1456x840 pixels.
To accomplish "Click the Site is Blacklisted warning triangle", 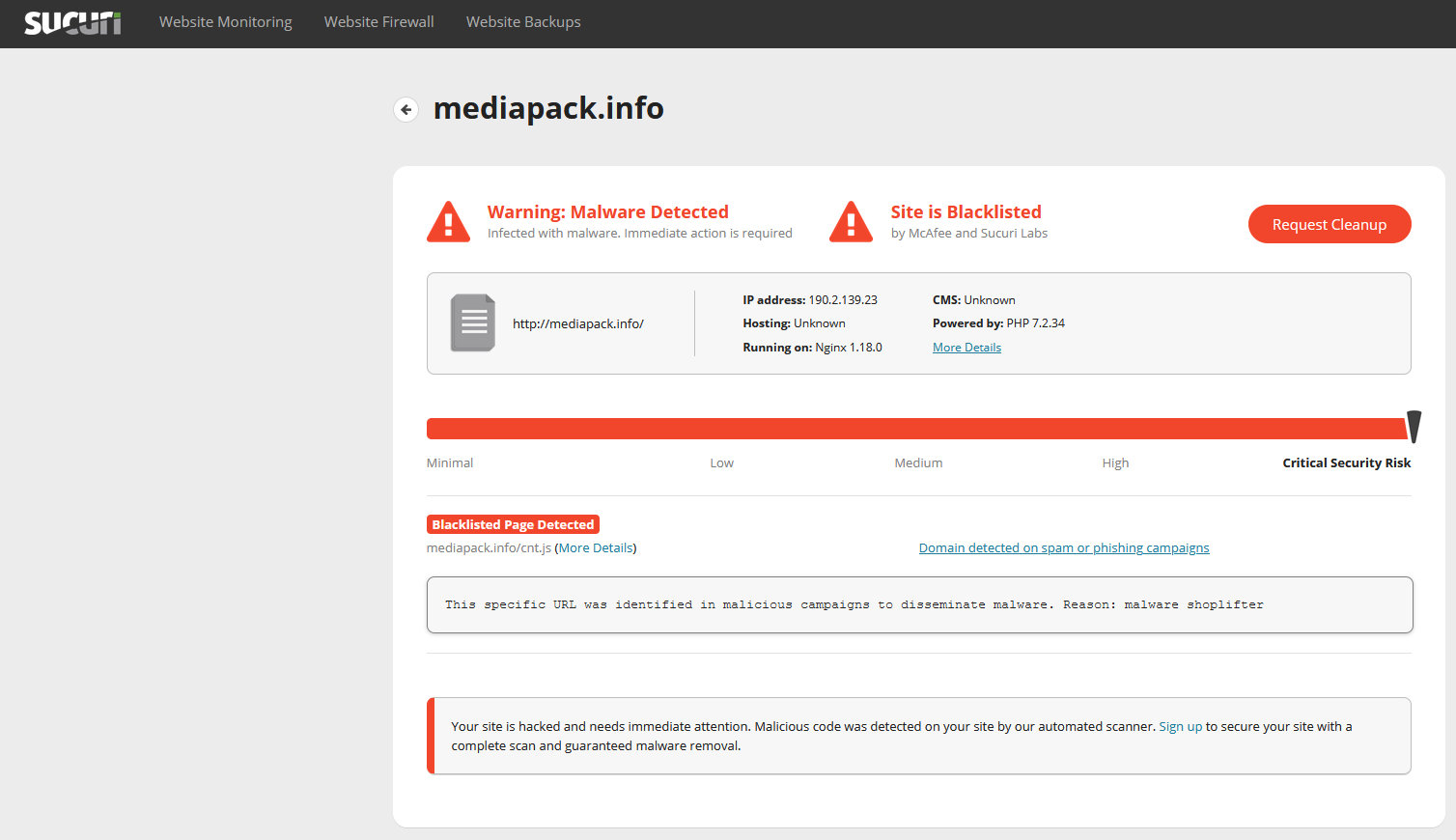I will pos(851,222).
